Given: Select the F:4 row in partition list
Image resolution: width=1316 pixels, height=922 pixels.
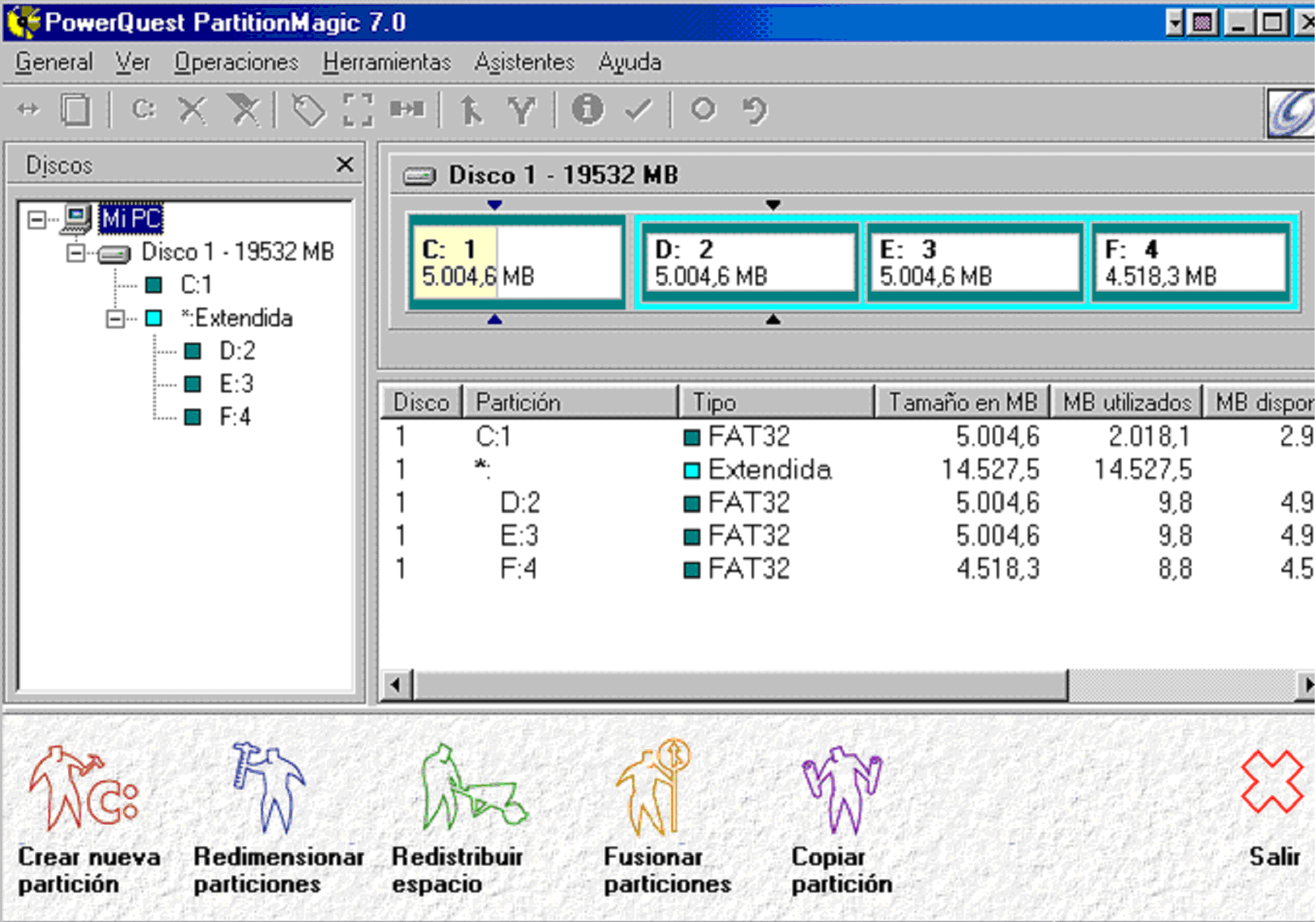Looking at the screenshot, I should pos(848,569).
